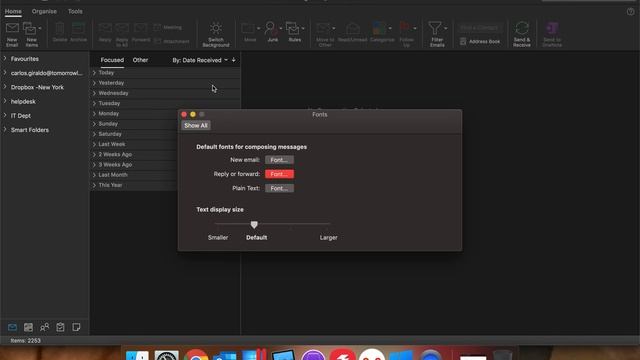This screenshot has height=360, width=640.
Task: Expand the Favourites folder group
Action: tap(5, 59)
